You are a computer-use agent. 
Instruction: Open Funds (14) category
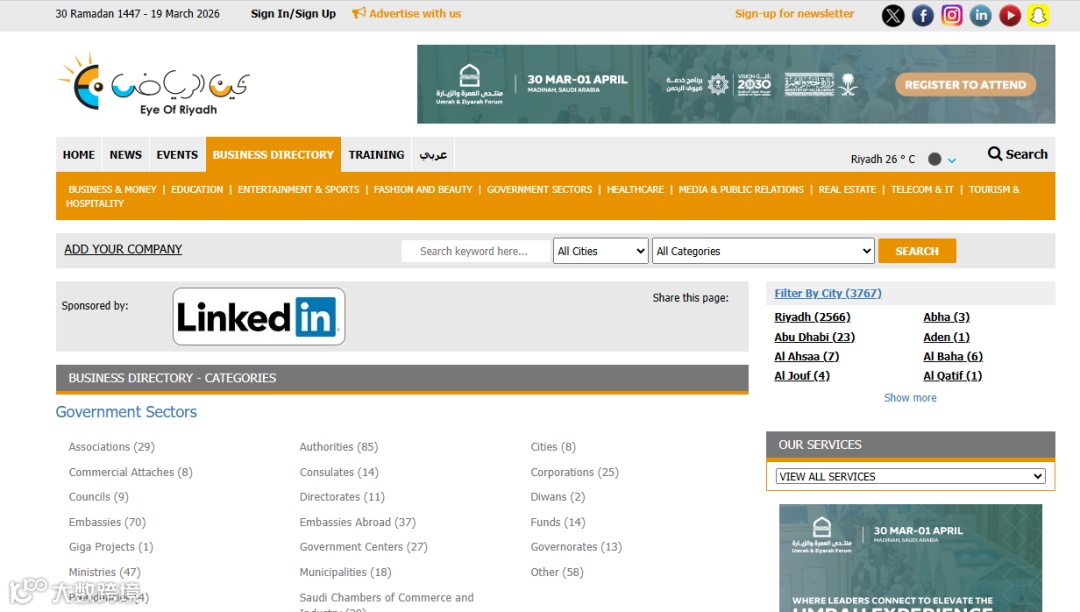557,523
